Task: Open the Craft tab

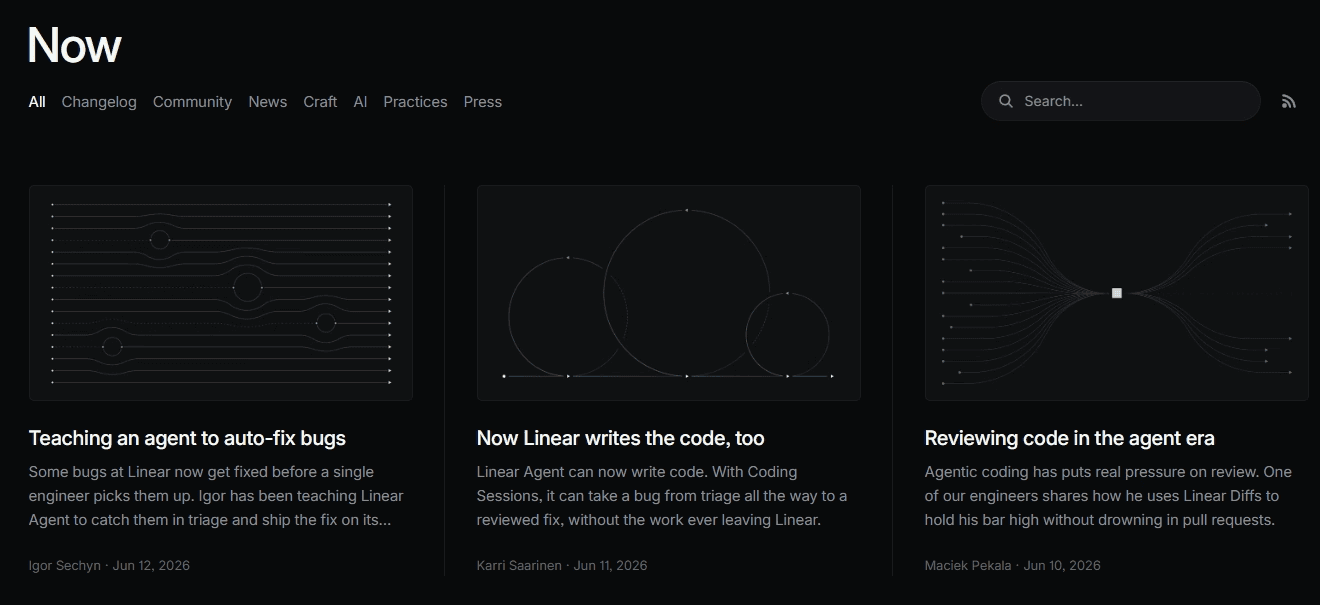Action: [x=320, y=102]
